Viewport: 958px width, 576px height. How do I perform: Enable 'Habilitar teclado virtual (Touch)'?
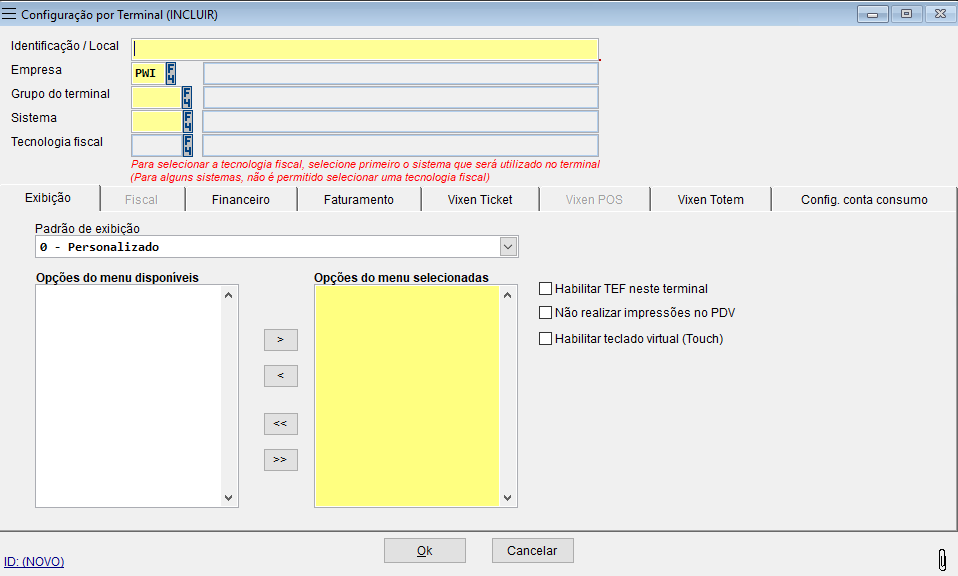click(x=545, y=337)
